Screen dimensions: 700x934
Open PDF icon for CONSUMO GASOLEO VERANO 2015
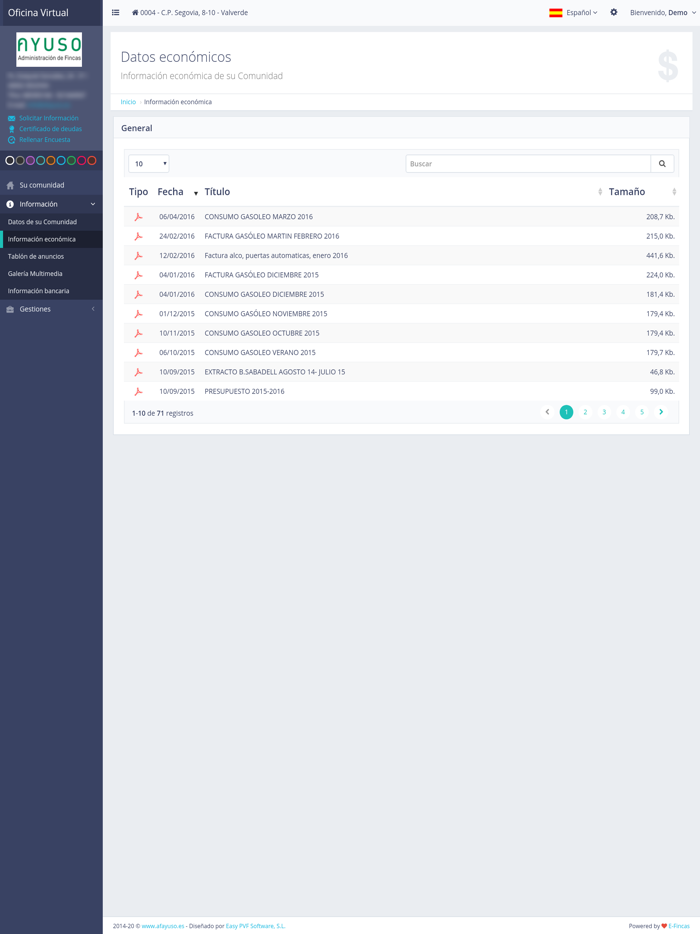[x=138, y=353]
